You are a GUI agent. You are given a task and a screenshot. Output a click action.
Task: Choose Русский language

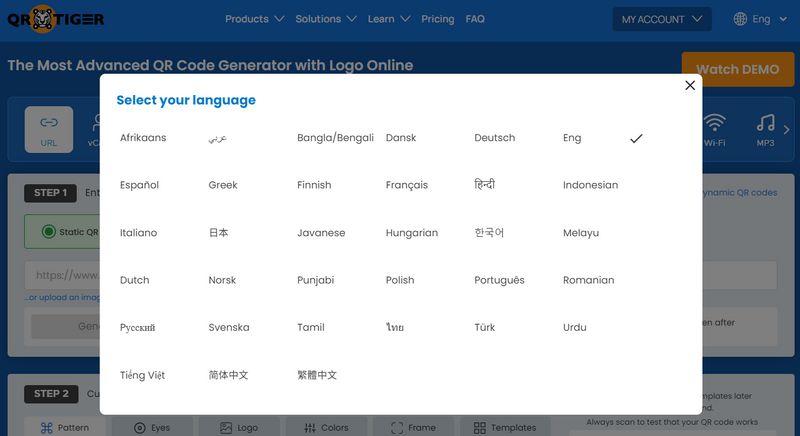click(x=137, y=327)
